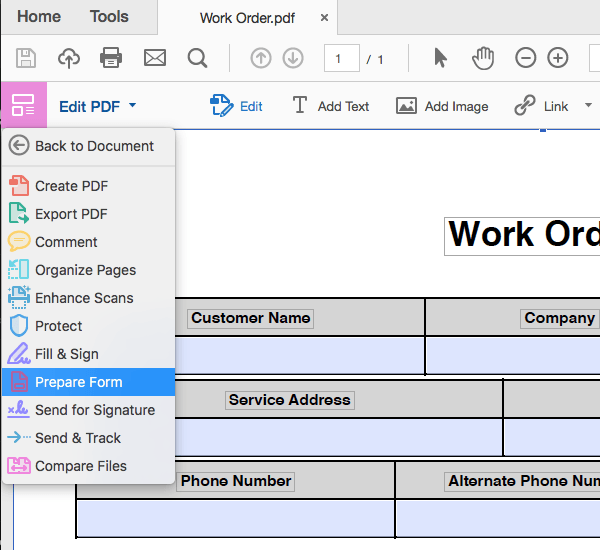Expand the Edit PDF tool dropdown arrow
600x550 pixels.
(132, 105)
